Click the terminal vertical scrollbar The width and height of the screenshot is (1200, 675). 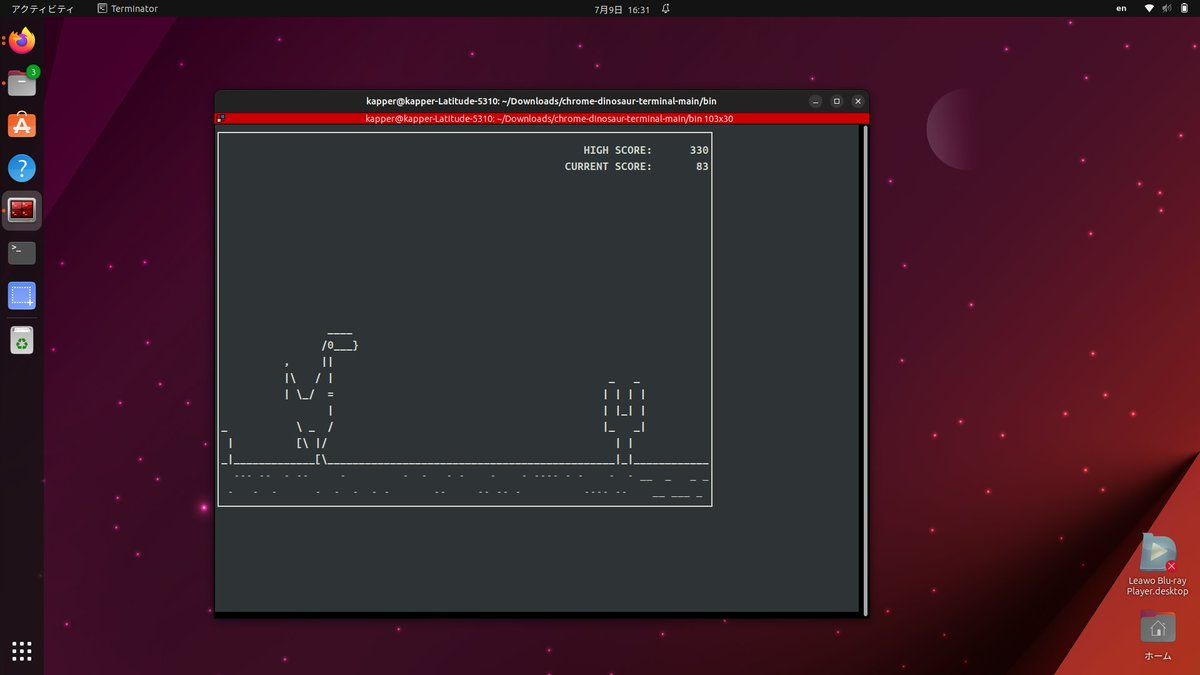click(x=865, y=370)
